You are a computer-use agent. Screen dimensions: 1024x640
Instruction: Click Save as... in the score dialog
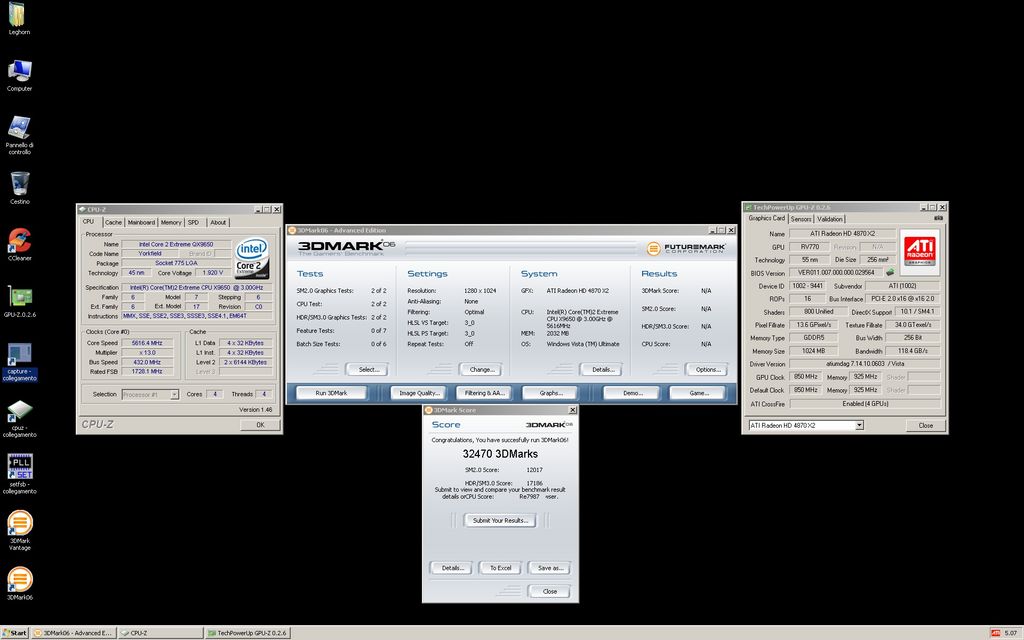(x=549, y=568)
